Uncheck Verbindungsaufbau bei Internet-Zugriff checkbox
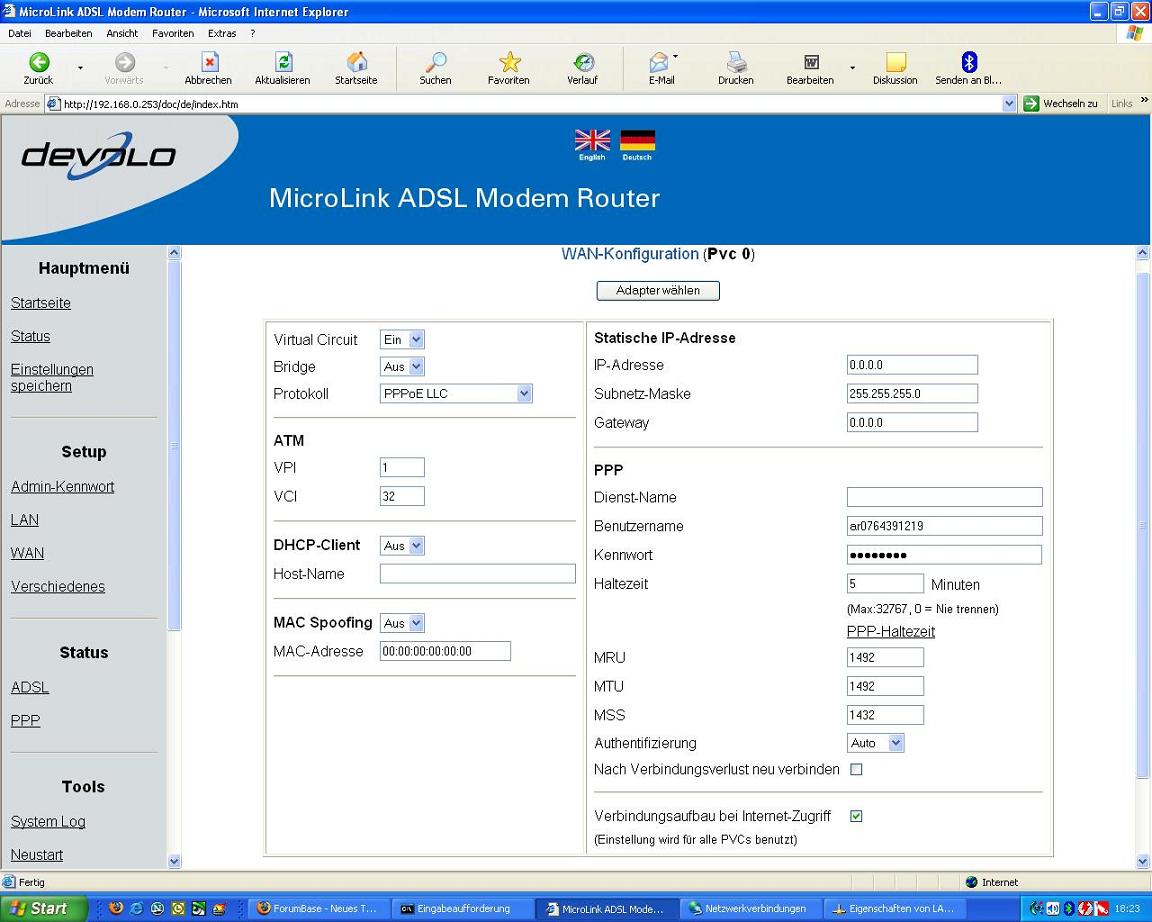 [856, 816]
